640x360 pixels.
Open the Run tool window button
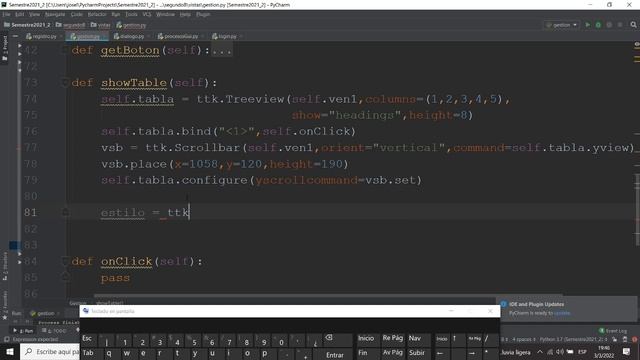click(23, 331)
